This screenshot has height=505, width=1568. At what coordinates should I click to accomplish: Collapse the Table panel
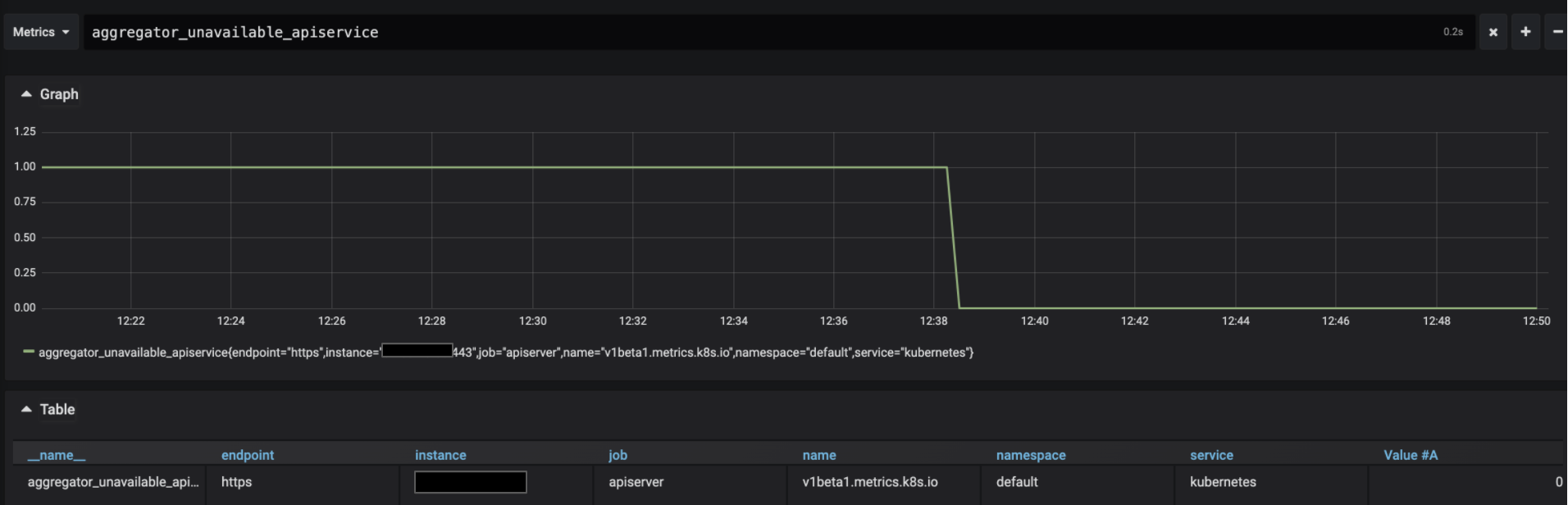pyautogui.click(x=48, y=409)
